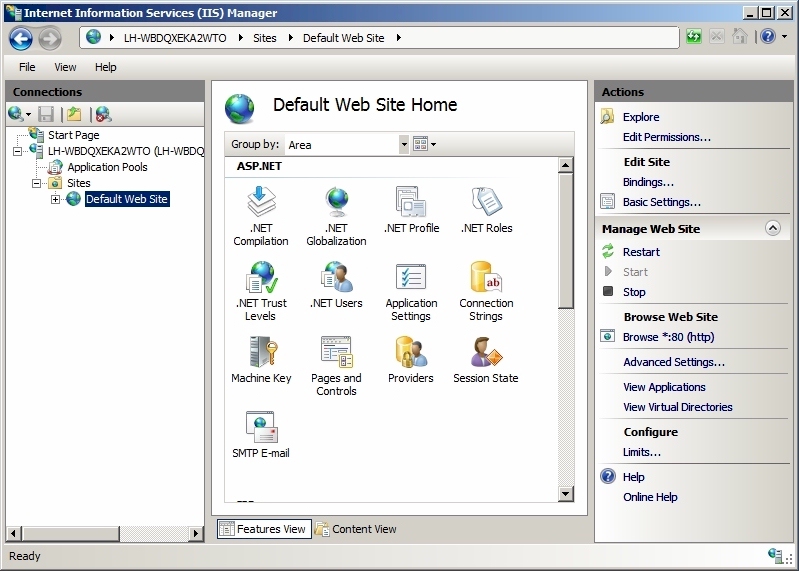Viewport: 799px width, 571px height.
Task: Open the Connection Strings feature
Action: (486, 291)
